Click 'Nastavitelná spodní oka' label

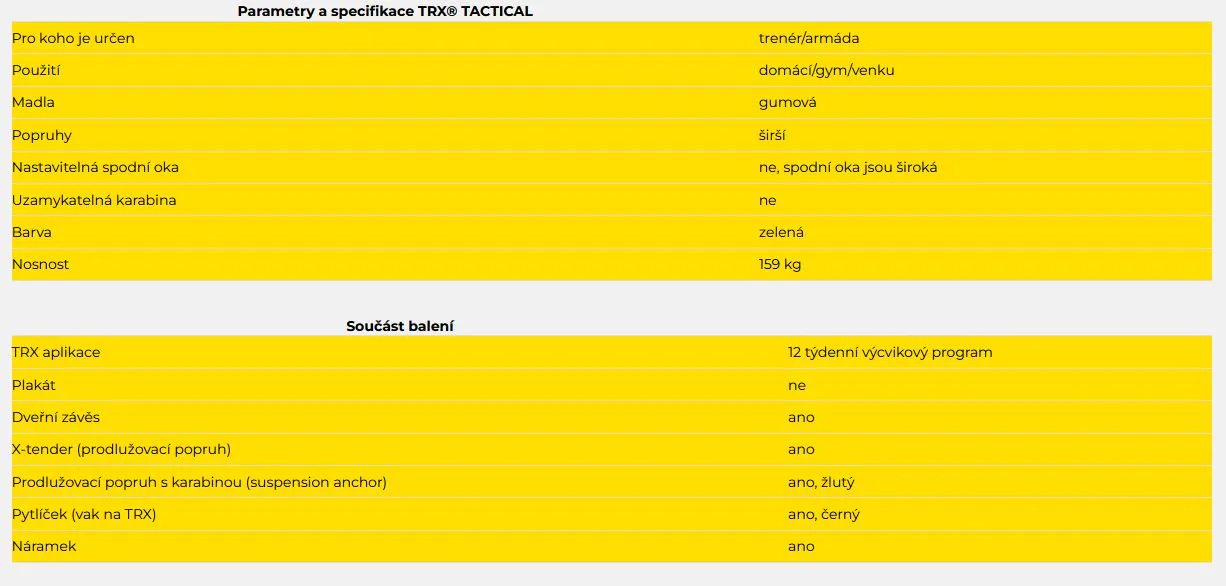coord(95,167)
